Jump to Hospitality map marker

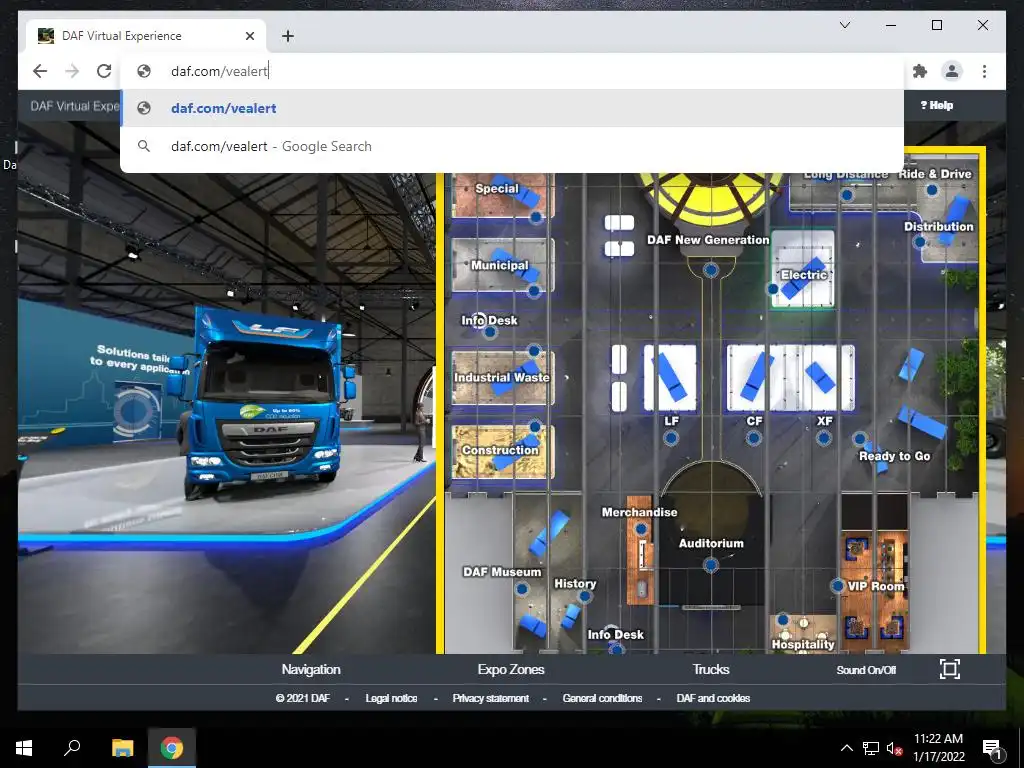point(783,620)
